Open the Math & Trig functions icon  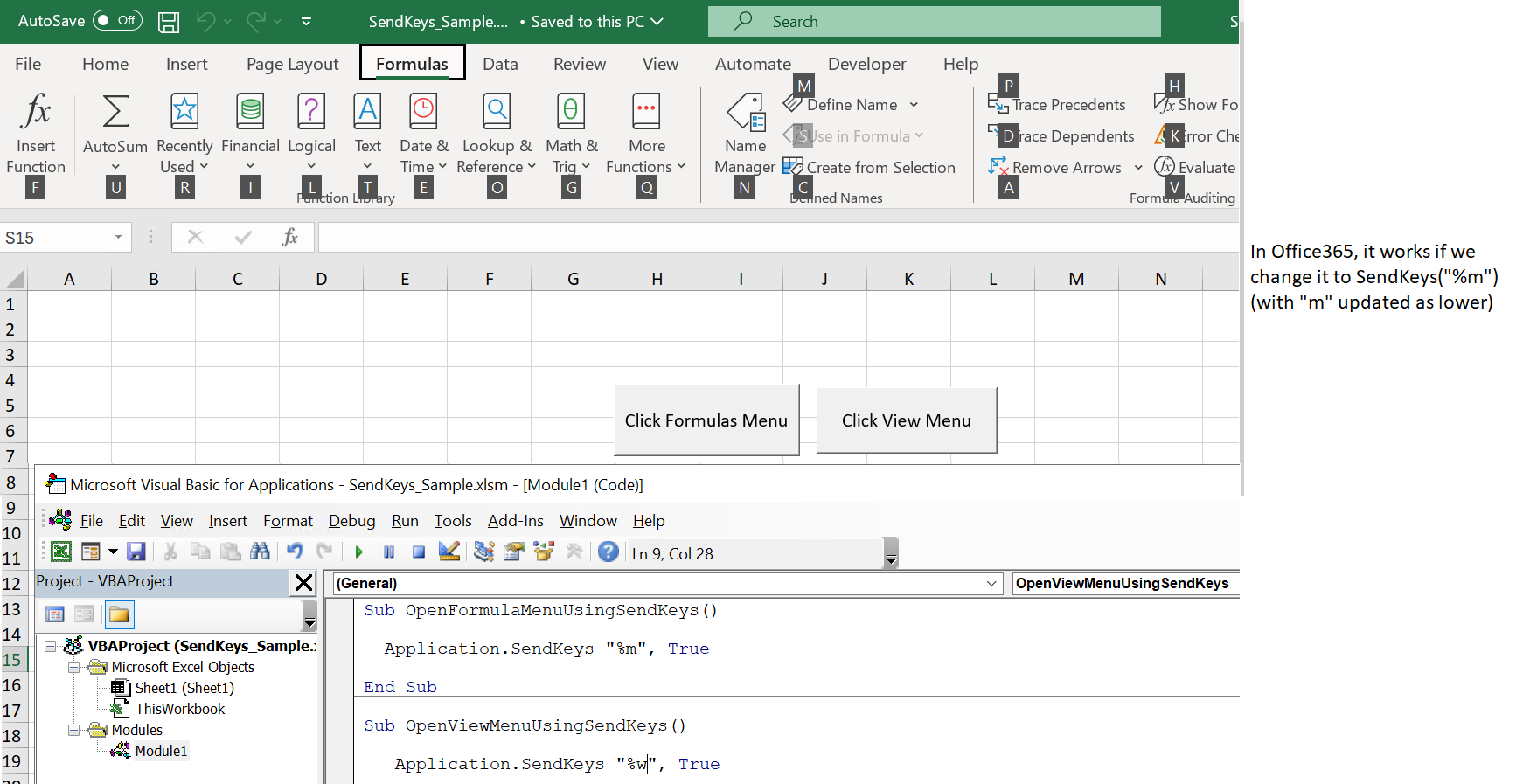[571, 112]
